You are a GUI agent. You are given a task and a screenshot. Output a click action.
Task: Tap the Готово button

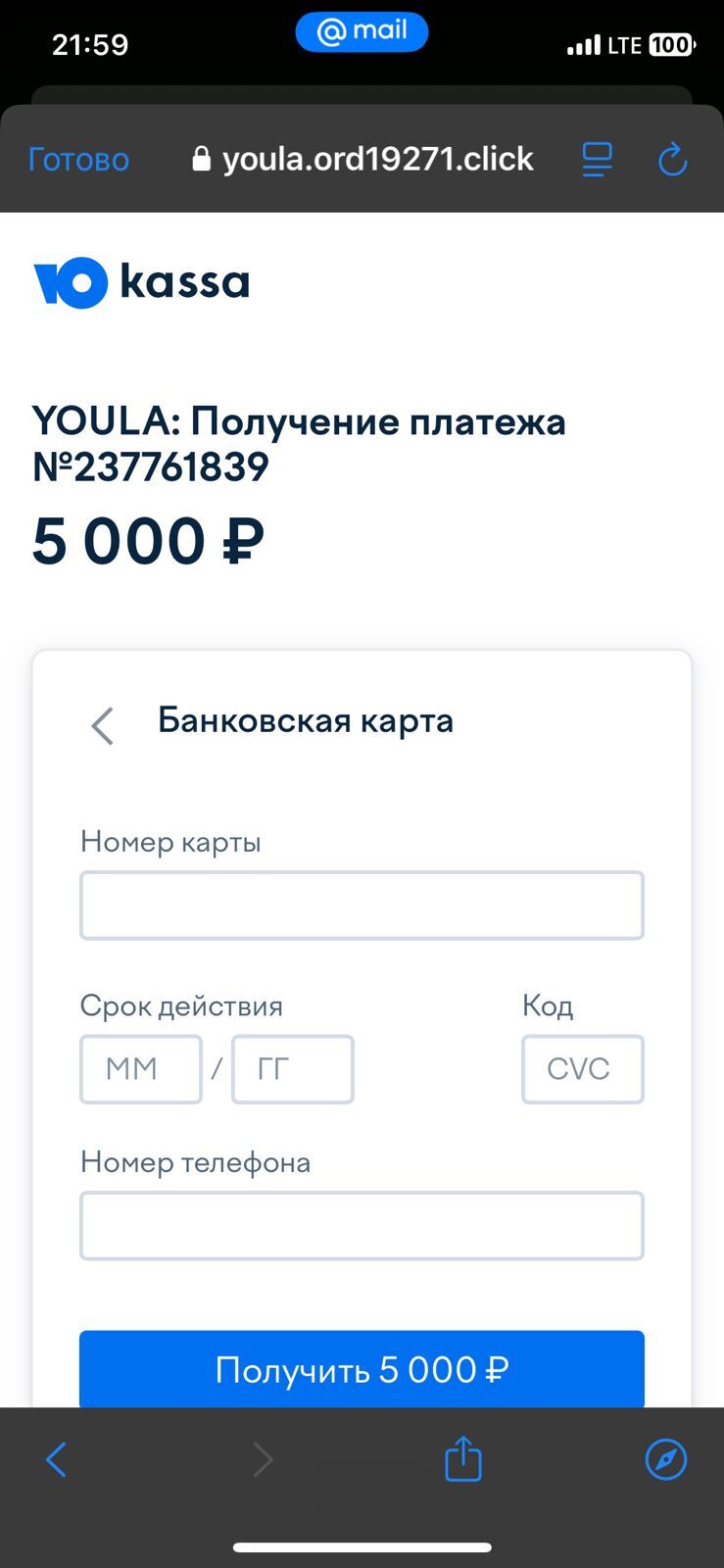(78, 159)
